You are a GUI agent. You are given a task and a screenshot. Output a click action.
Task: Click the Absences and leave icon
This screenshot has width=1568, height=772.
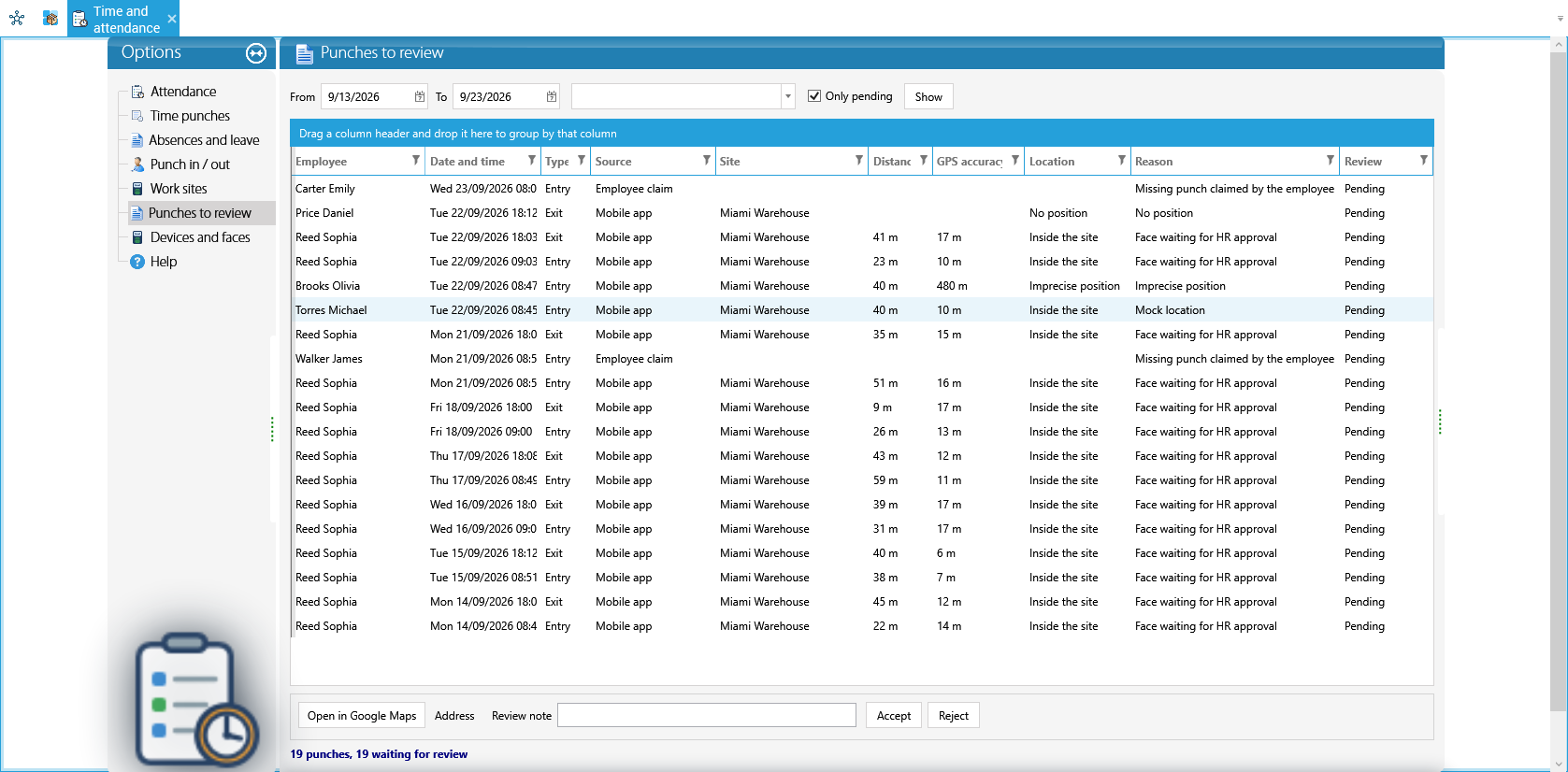coord(137,140)
